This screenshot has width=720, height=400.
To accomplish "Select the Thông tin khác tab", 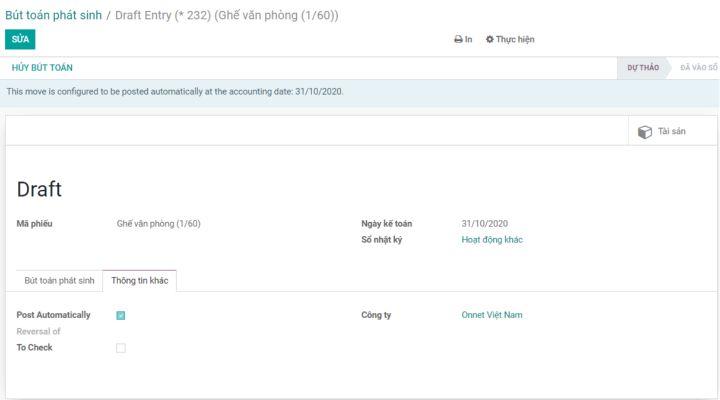I will (x=139, y=281).
